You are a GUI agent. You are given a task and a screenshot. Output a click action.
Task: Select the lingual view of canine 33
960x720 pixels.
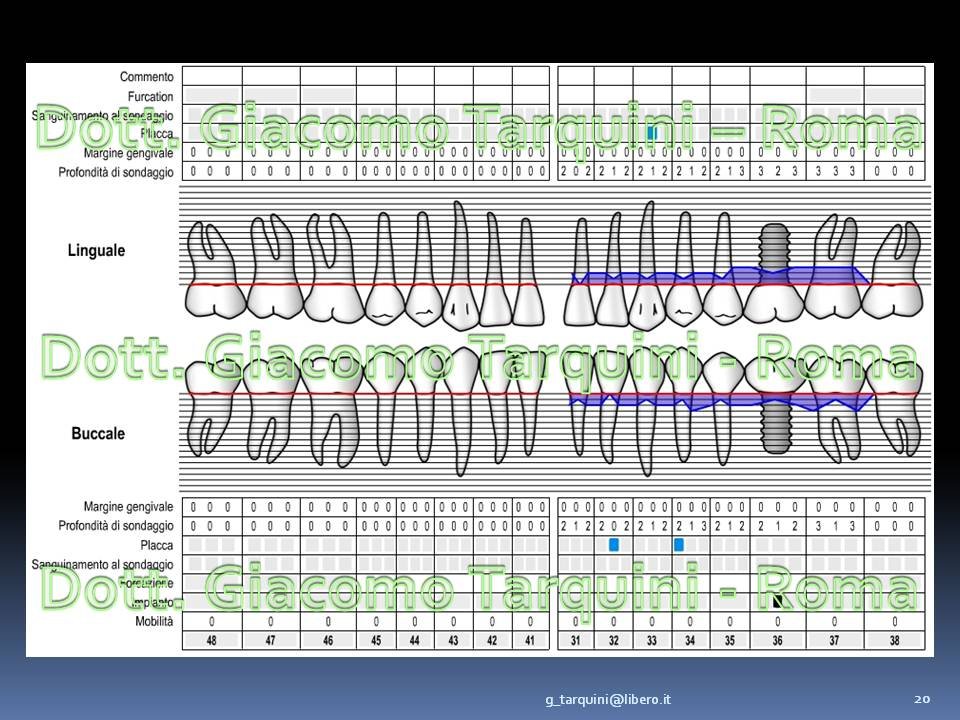[x=646, y=266]
